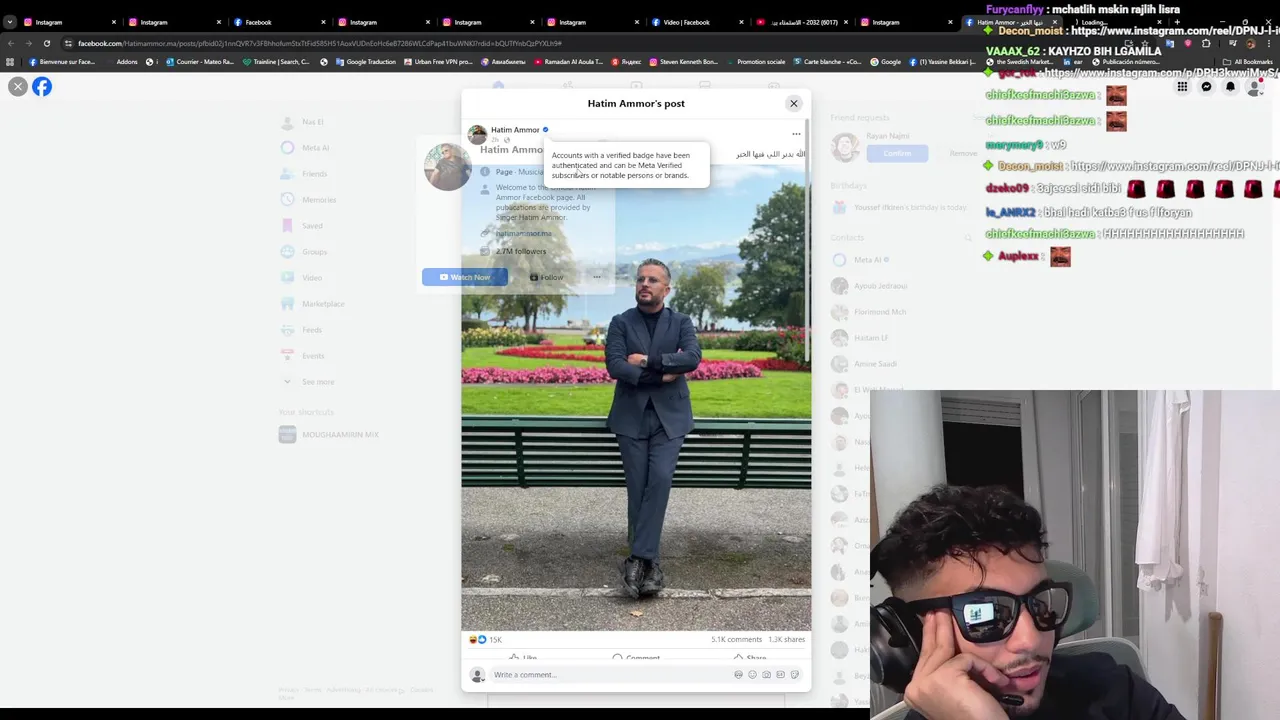Open the Facebook apps menu grid icon

[1182, 87]
